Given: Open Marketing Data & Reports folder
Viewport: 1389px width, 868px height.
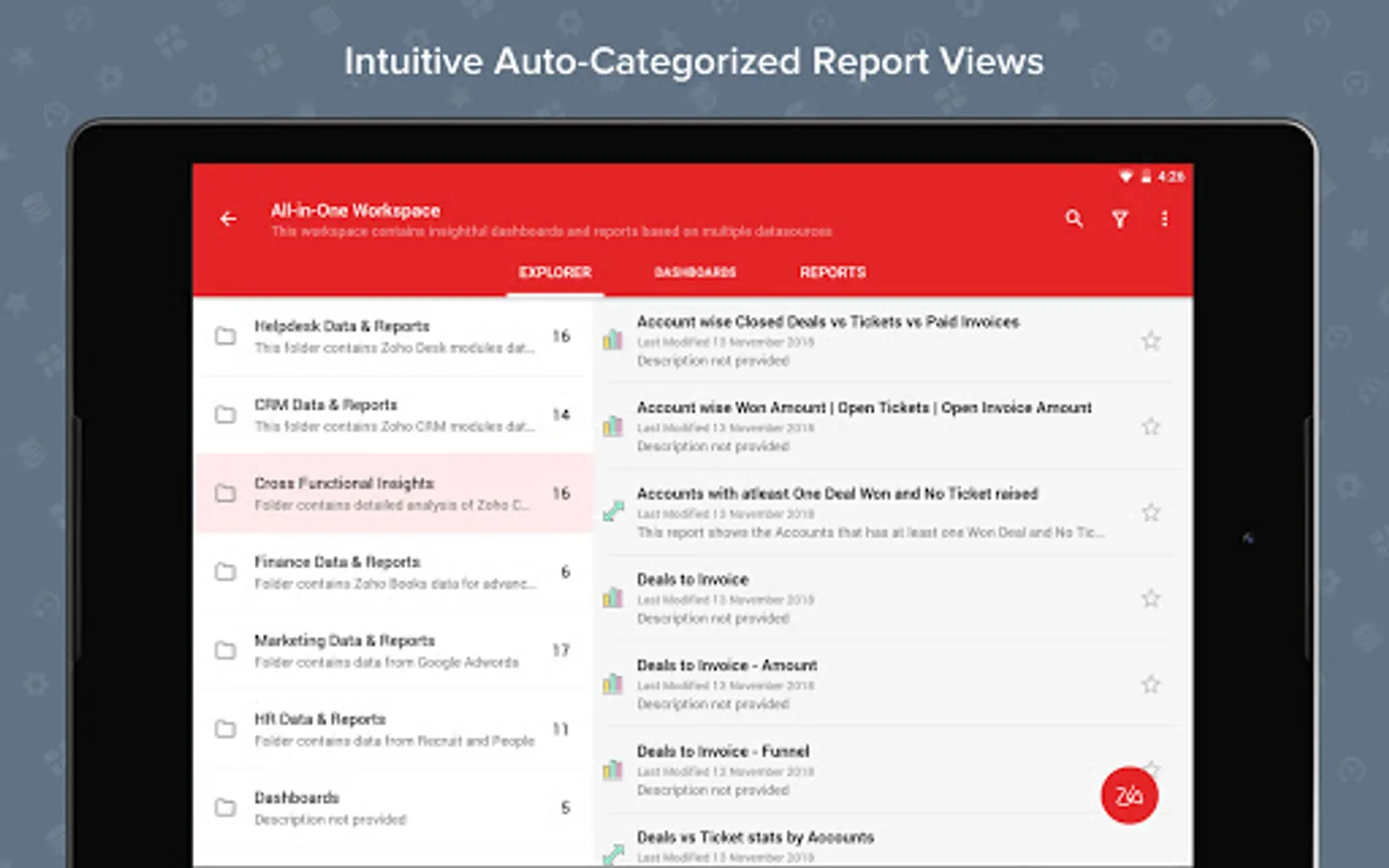Looking at the screenshot, I should click(394, 651).
